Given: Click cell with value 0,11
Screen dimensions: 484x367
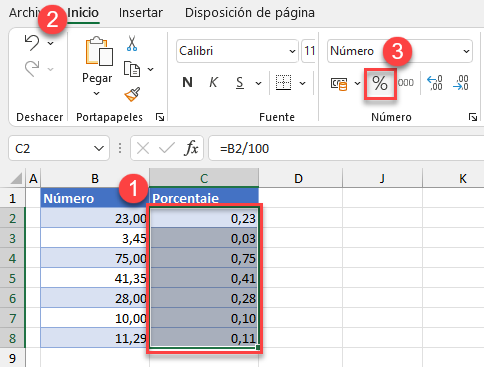Looking at the screenshot, I should [x=204, y=338].
